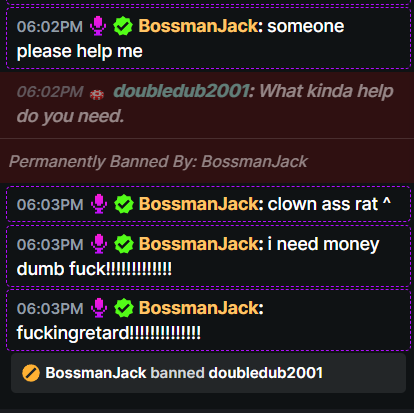Click the pink microphone badge on the 06:02PM message
The width and height of the screenshot is (414, 413).
98,26
